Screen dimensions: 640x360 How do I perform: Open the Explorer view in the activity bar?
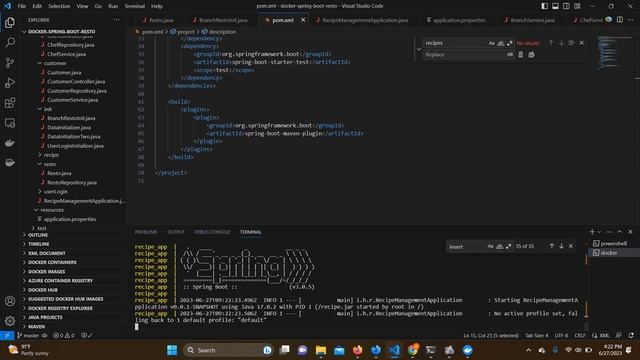[10, 22]
